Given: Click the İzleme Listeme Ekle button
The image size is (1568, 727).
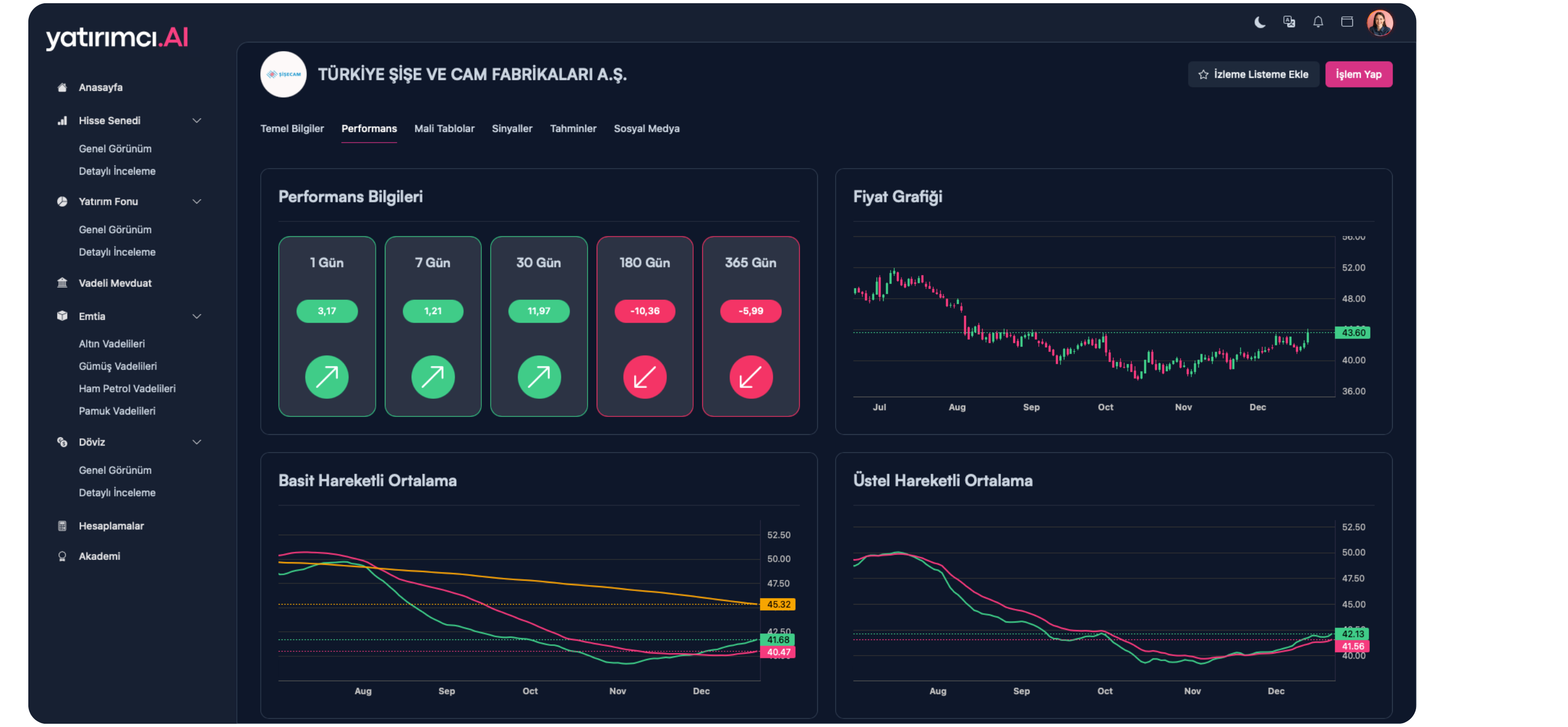Looking at the screenshot, I should (x=1253, y=74).
